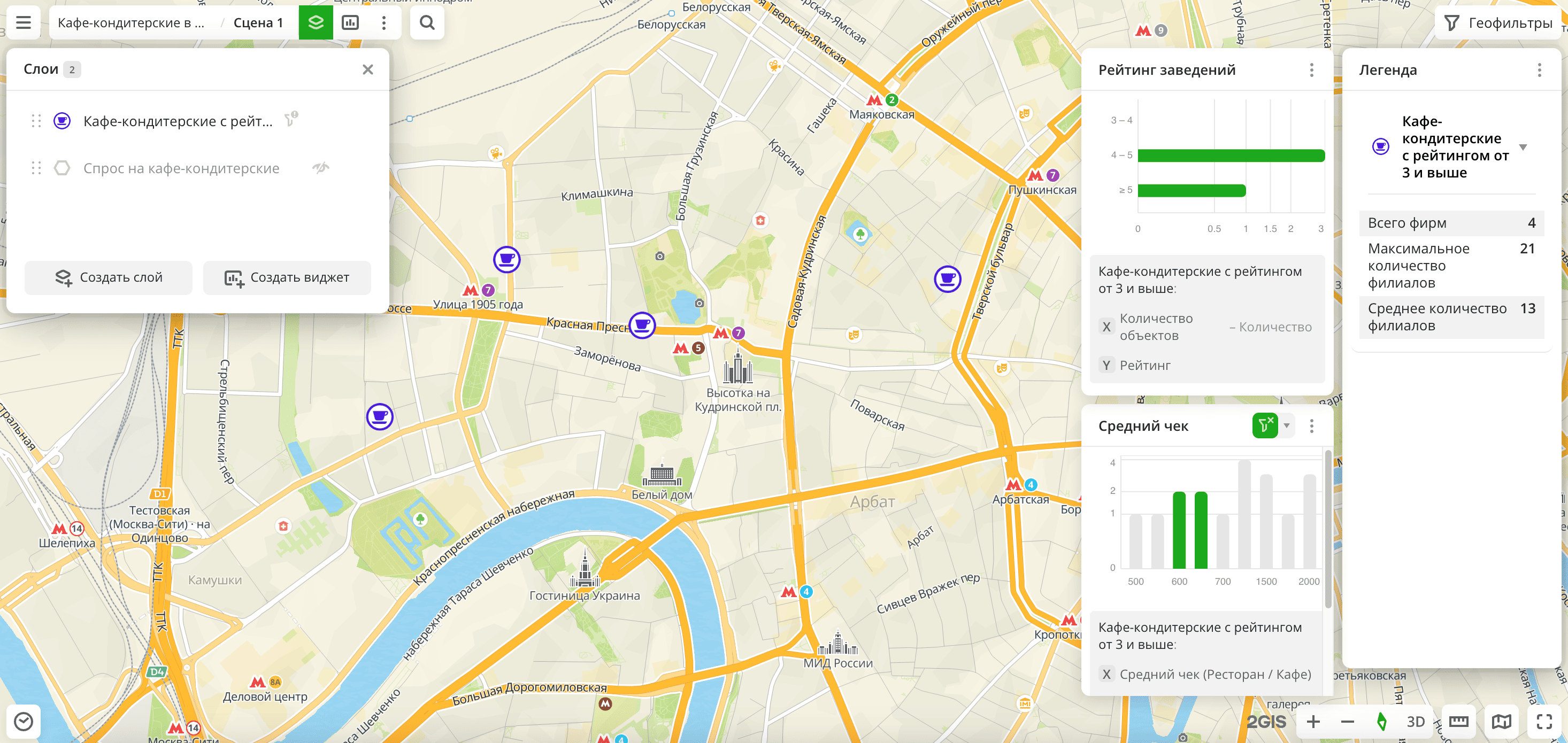Image resolution: width=1568 pixels, height=743 pixels.
Task: Click the green layers panel icon
Action: click(316, 22)
